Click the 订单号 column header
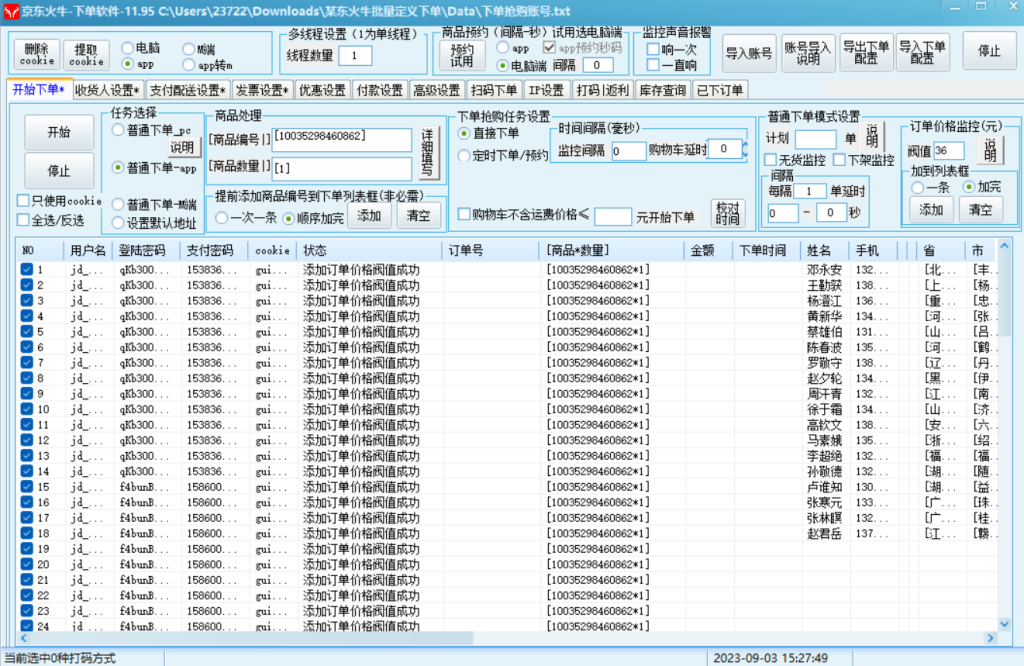This screenshot has width=1024, height=666. coord(492,250)
